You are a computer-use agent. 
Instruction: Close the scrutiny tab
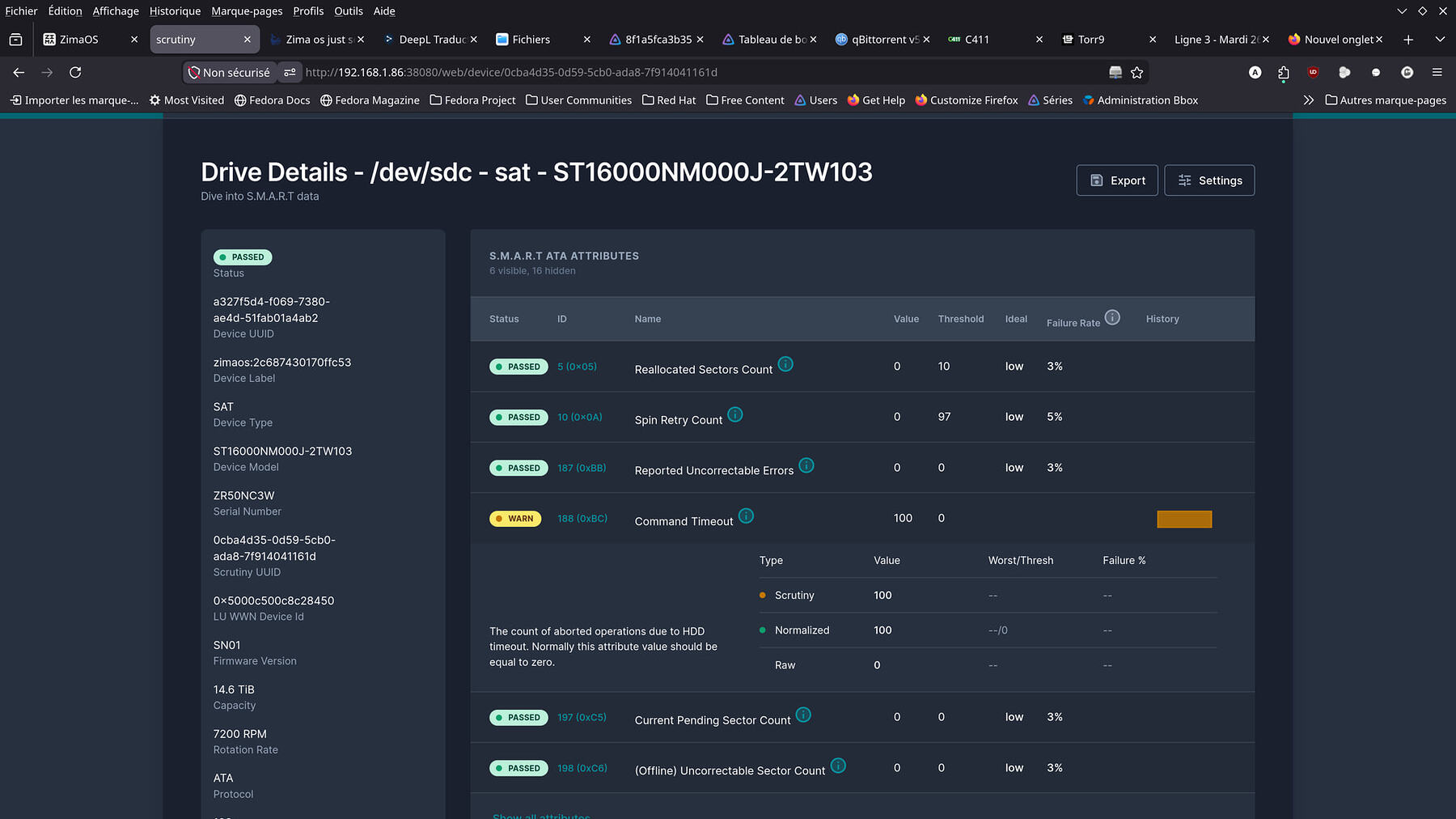tap(248, 40)
